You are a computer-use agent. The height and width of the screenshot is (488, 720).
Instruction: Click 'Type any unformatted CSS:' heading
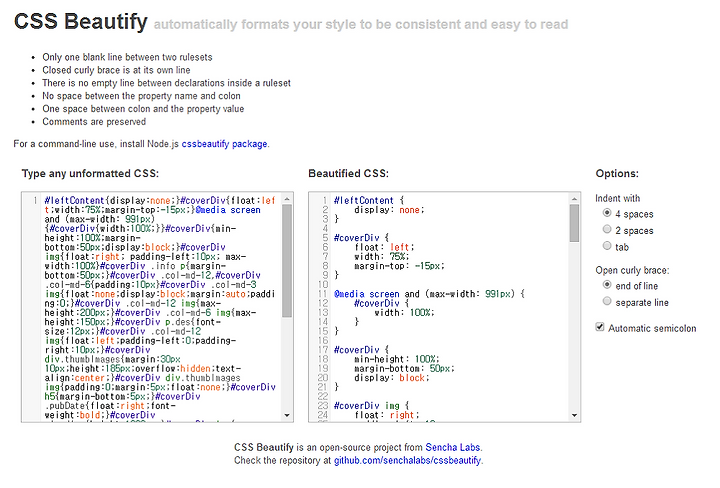(x=90, y=174)
